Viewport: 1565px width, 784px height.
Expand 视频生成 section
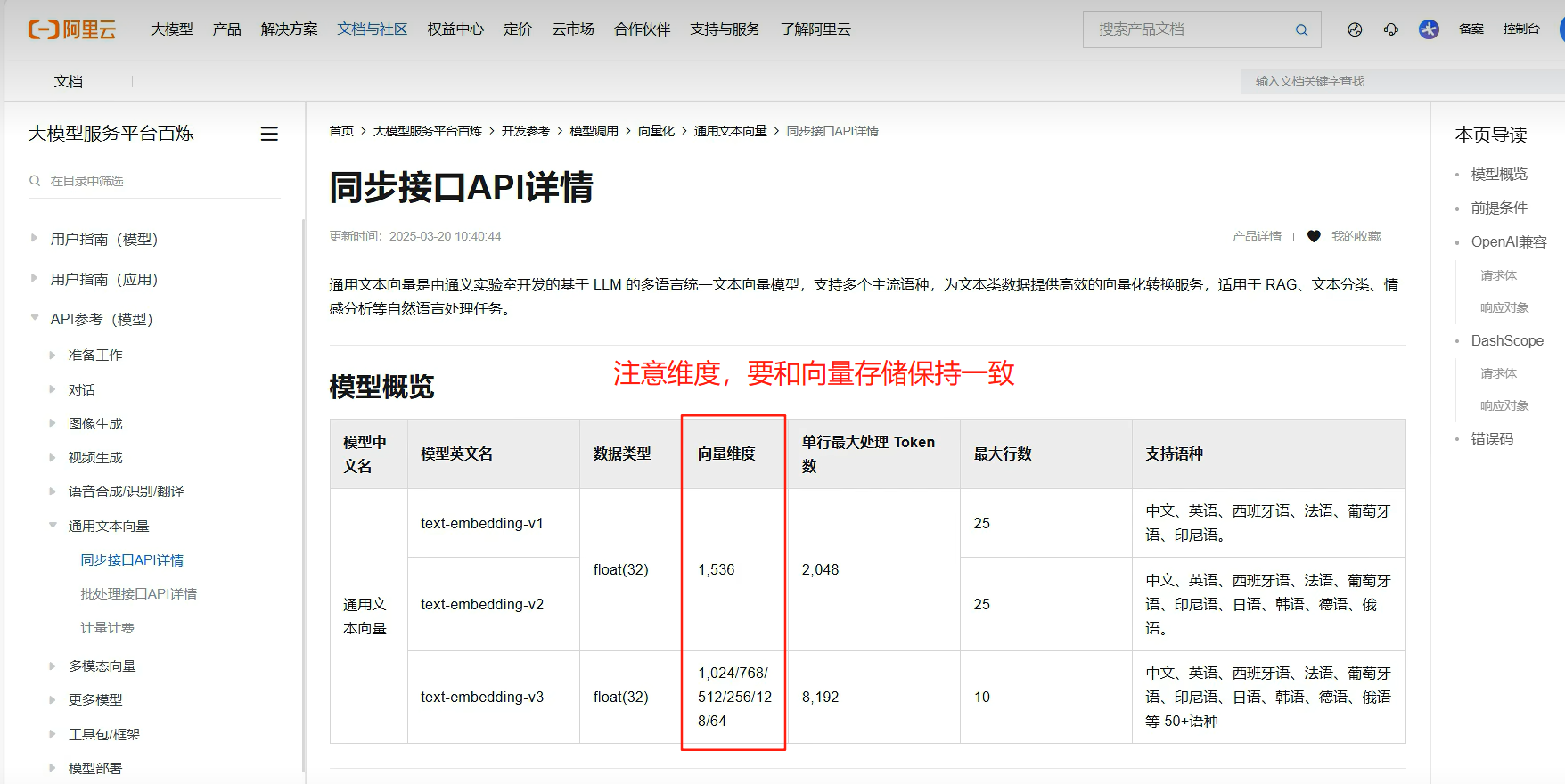53,457
